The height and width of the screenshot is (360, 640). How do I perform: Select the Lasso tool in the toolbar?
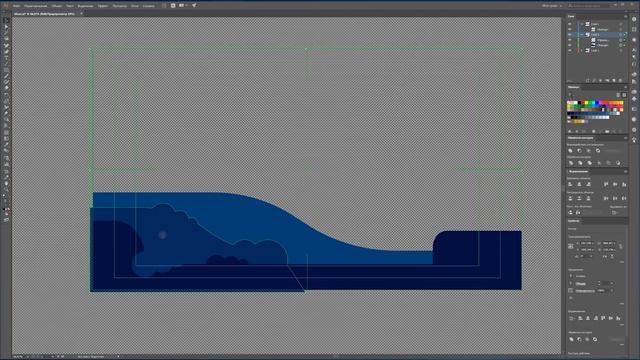click(x=7, y=39)
